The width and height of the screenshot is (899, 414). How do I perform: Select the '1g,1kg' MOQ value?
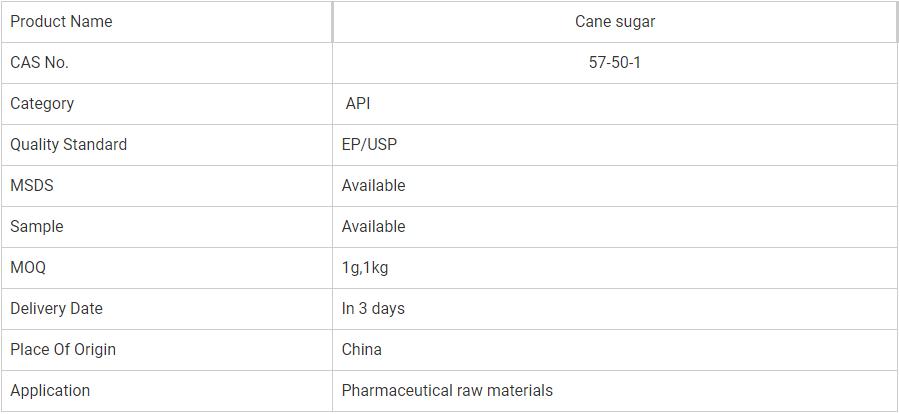(365, 267)
